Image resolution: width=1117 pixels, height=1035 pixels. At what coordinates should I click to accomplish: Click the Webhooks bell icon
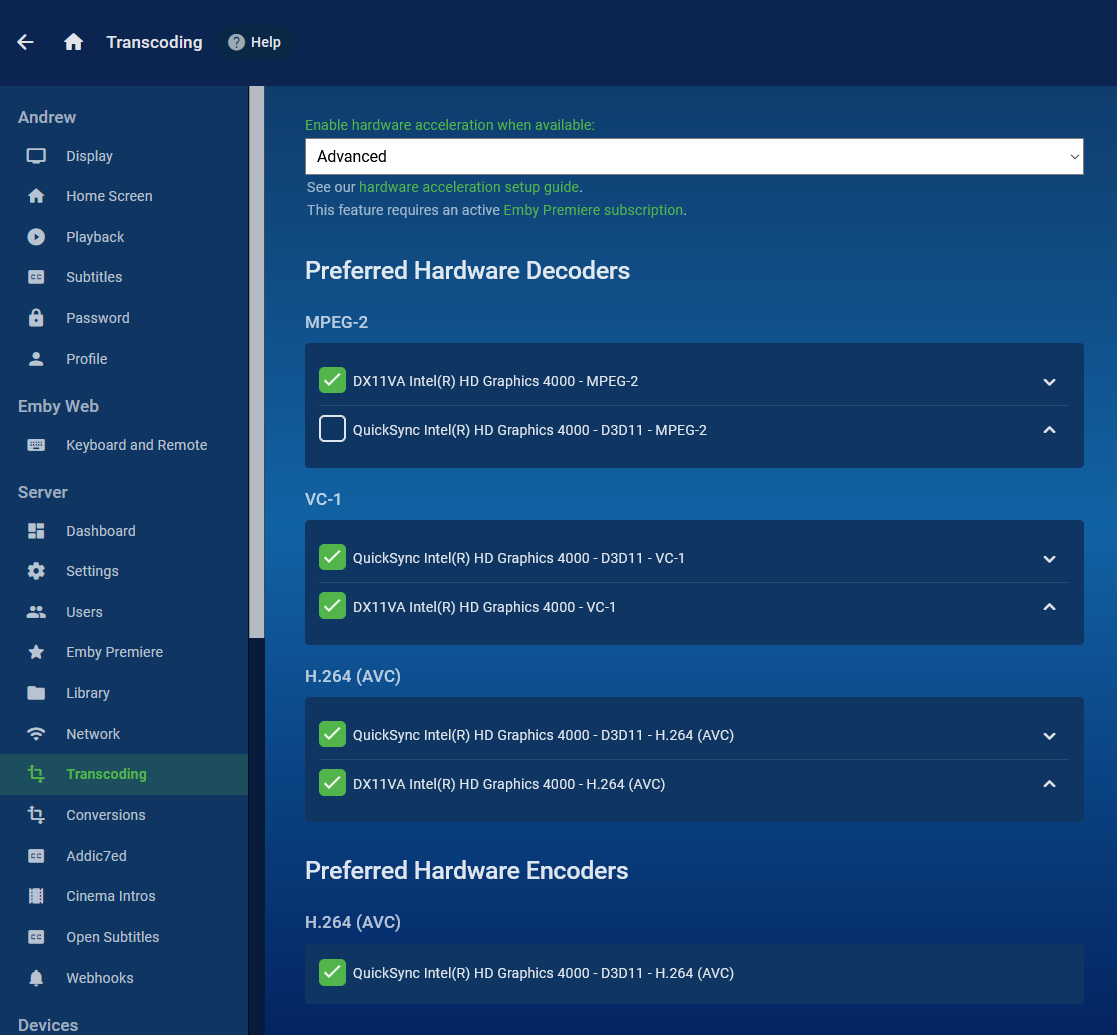36,978
